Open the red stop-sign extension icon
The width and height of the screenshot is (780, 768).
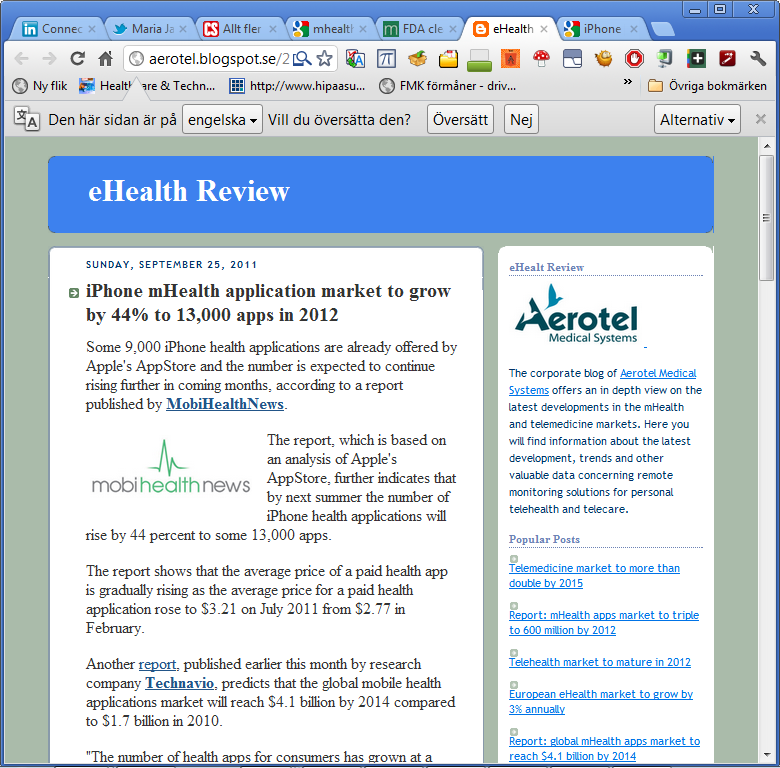pyautogui.click(x=634, y=59)
